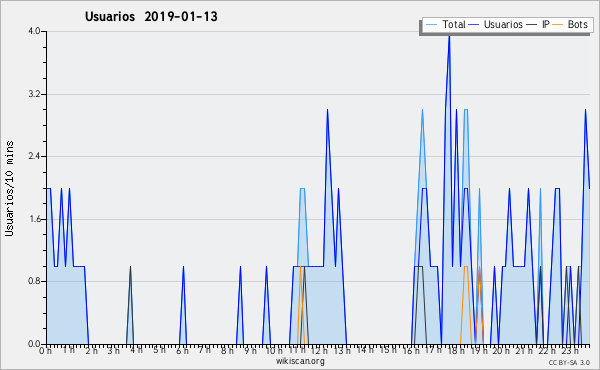Click the dark blue Usuarios legend line
This screenshot has height=370, width=600.
474,25
